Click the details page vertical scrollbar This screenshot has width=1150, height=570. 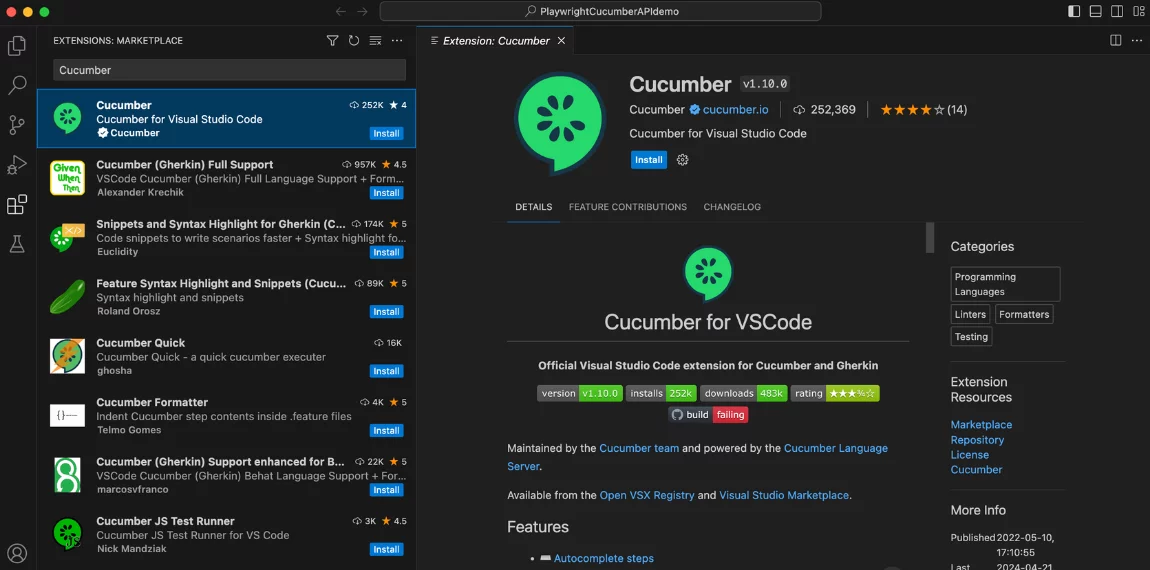pyautogui.click(x=930, y=238)
